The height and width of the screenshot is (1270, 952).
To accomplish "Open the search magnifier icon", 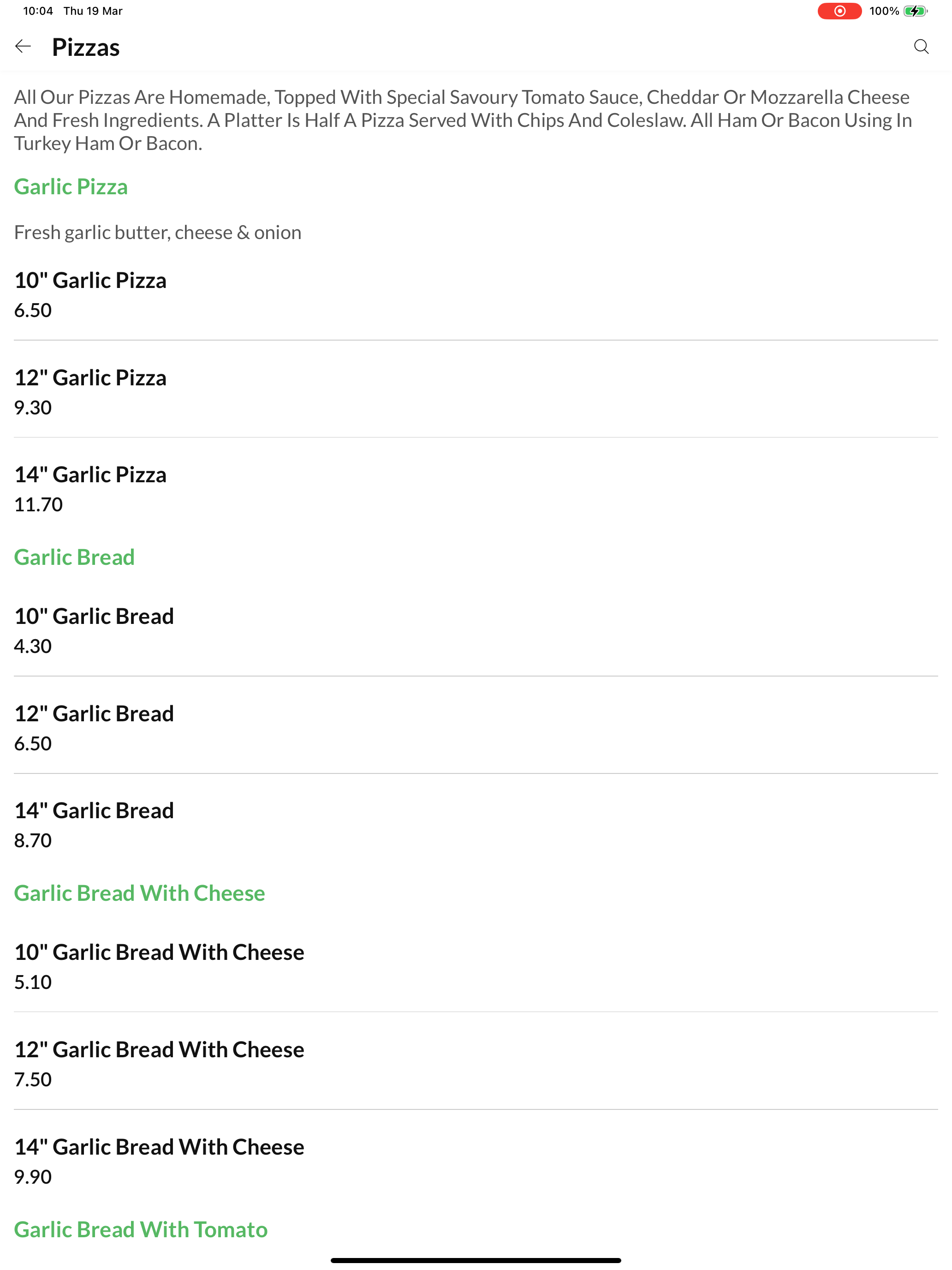I will (921, 47).
